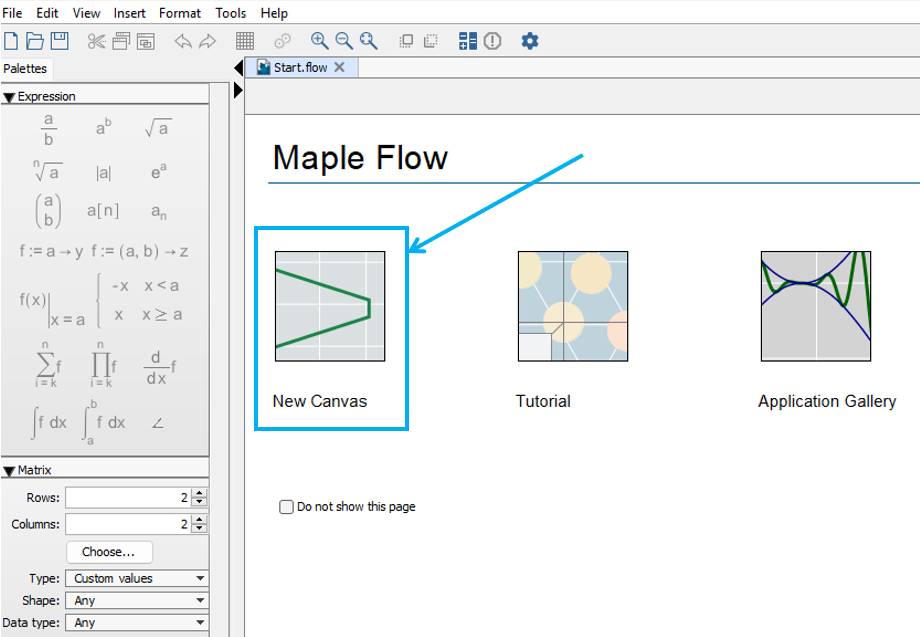Insert square root of a template
Screen dimensions: 920x637
[158, 128]
